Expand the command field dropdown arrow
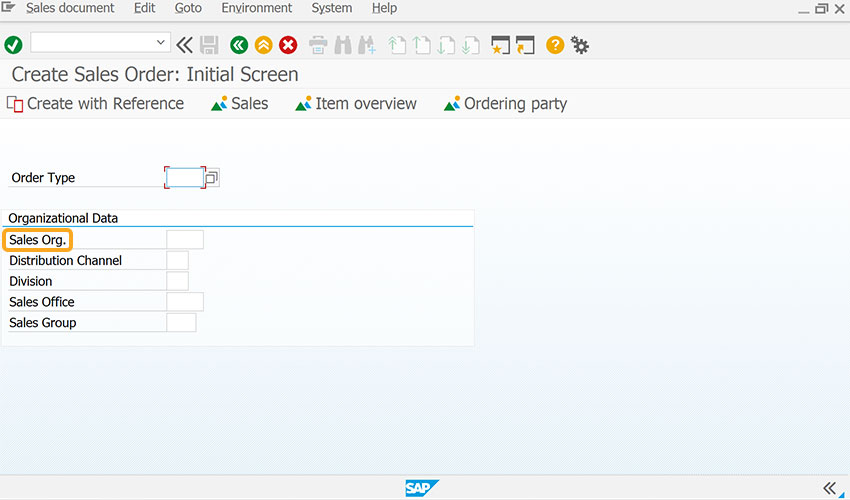The image size is (850, 500). 160,42
